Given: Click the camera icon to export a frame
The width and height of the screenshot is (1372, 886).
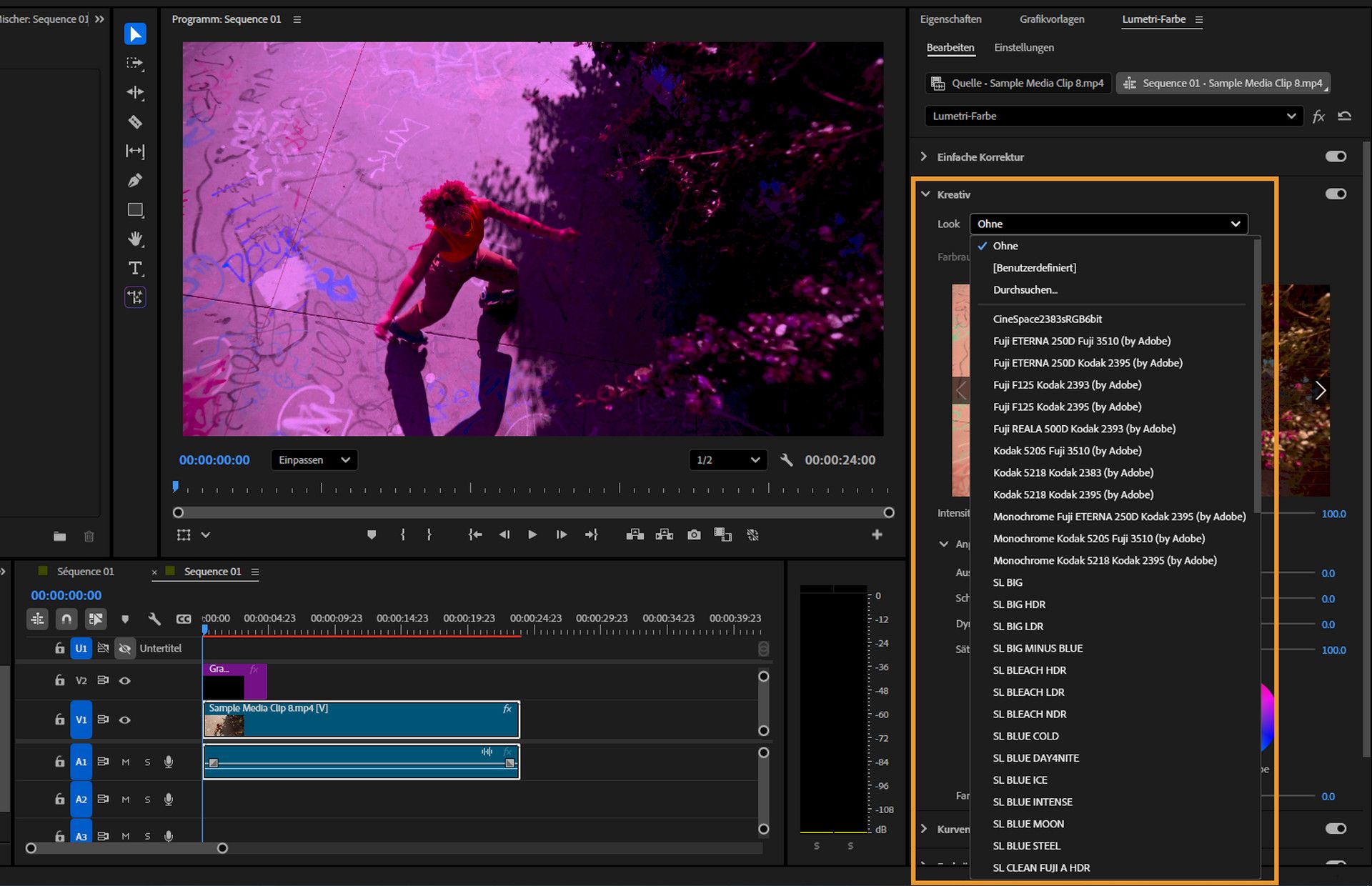Looking at the screenshot, I should 693,534.
